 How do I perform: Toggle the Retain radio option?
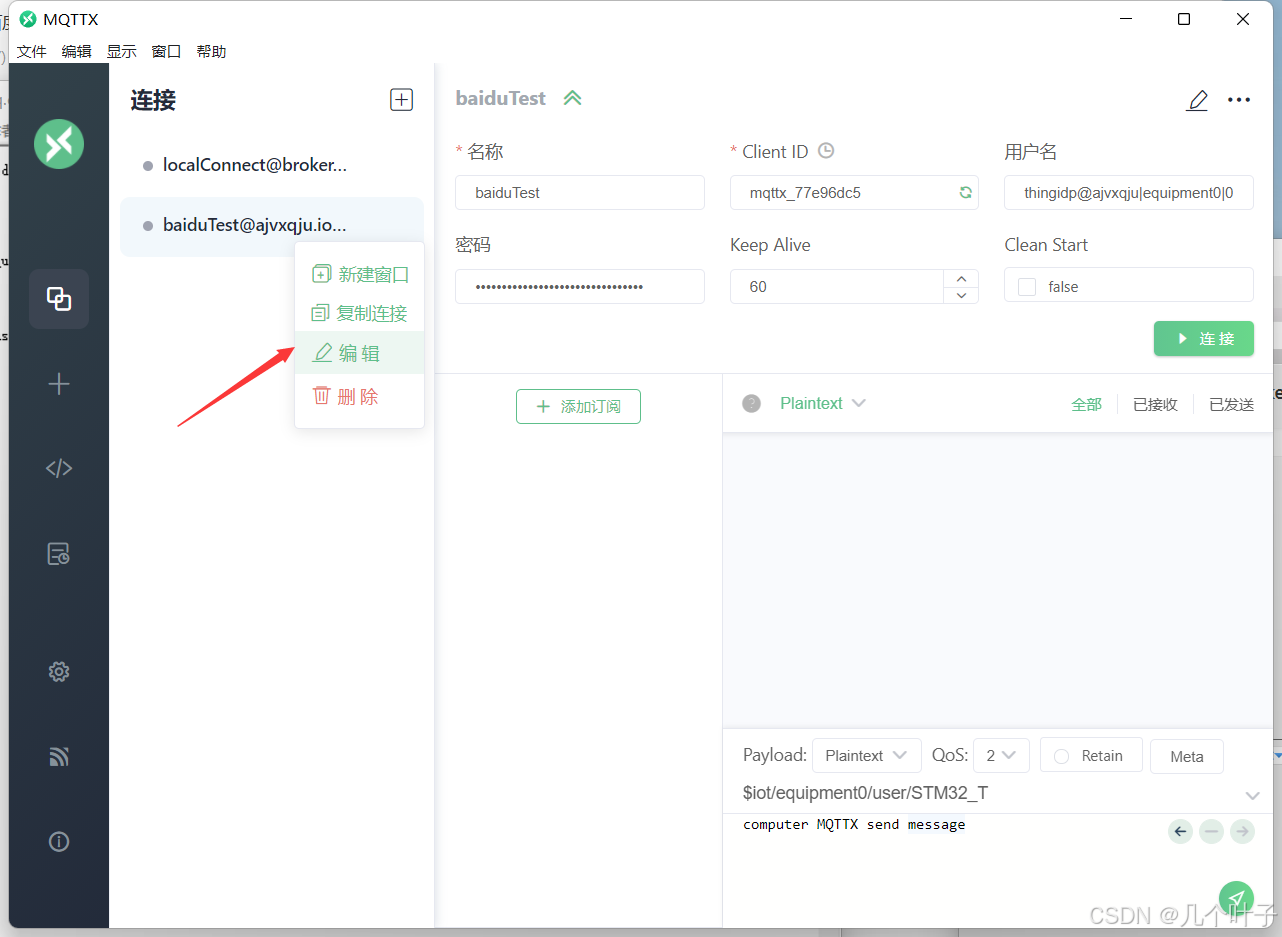tap(1062, 756)
